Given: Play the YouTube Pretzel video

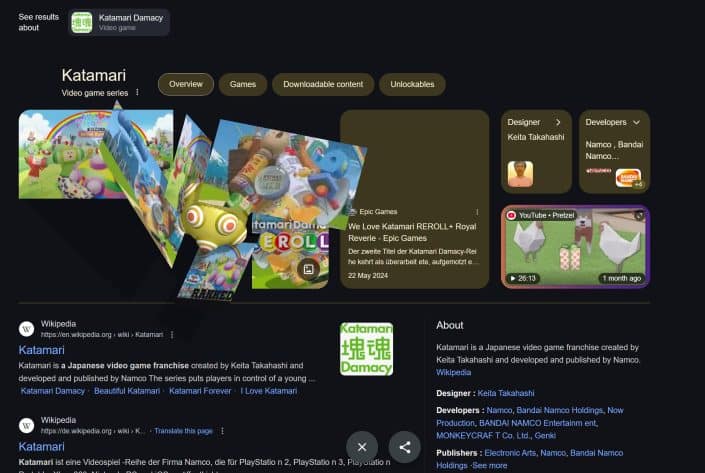Looking at the screenshot, I should tap(576, 247).
